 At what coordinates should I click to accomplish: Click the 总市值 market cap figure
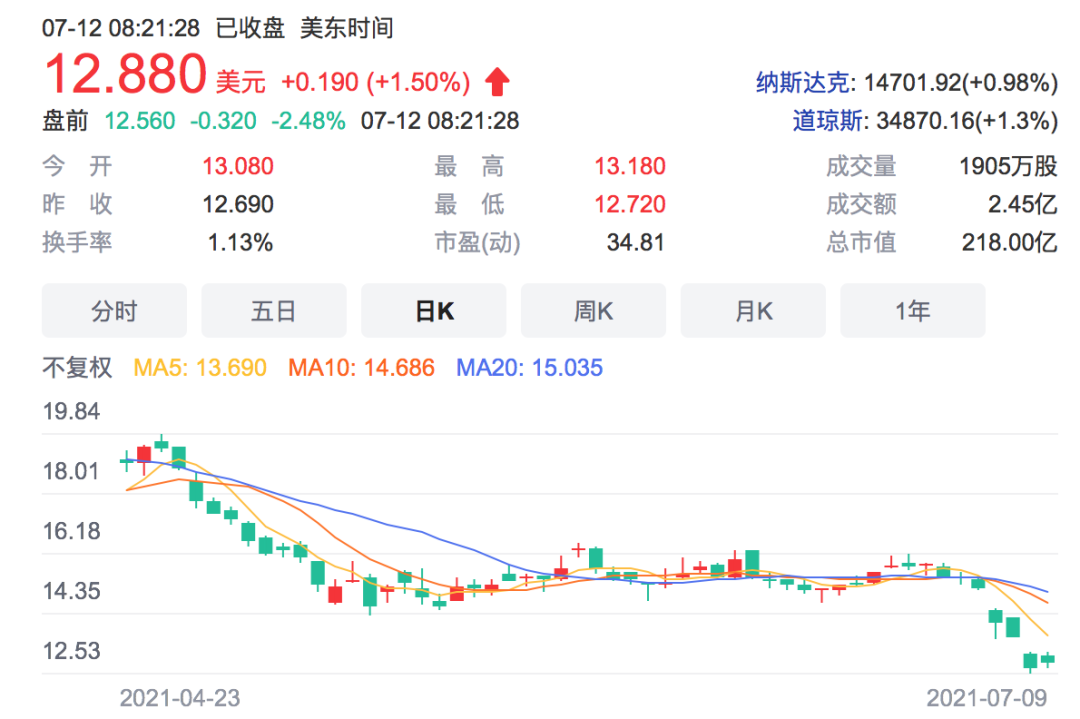click(x=1007, y=242)
